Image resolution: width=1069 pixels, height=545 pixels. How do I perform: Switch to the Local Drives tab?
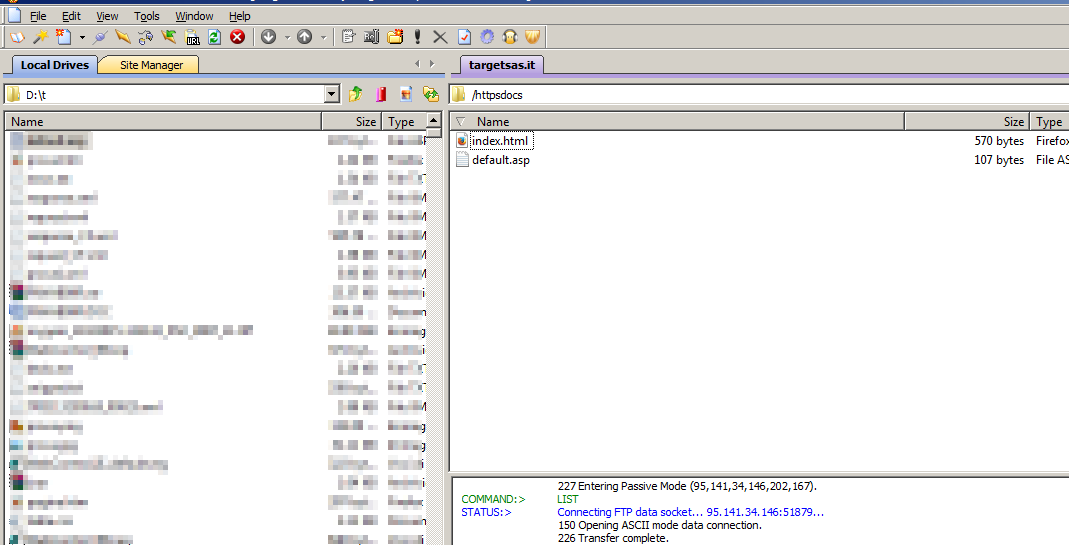55,65
